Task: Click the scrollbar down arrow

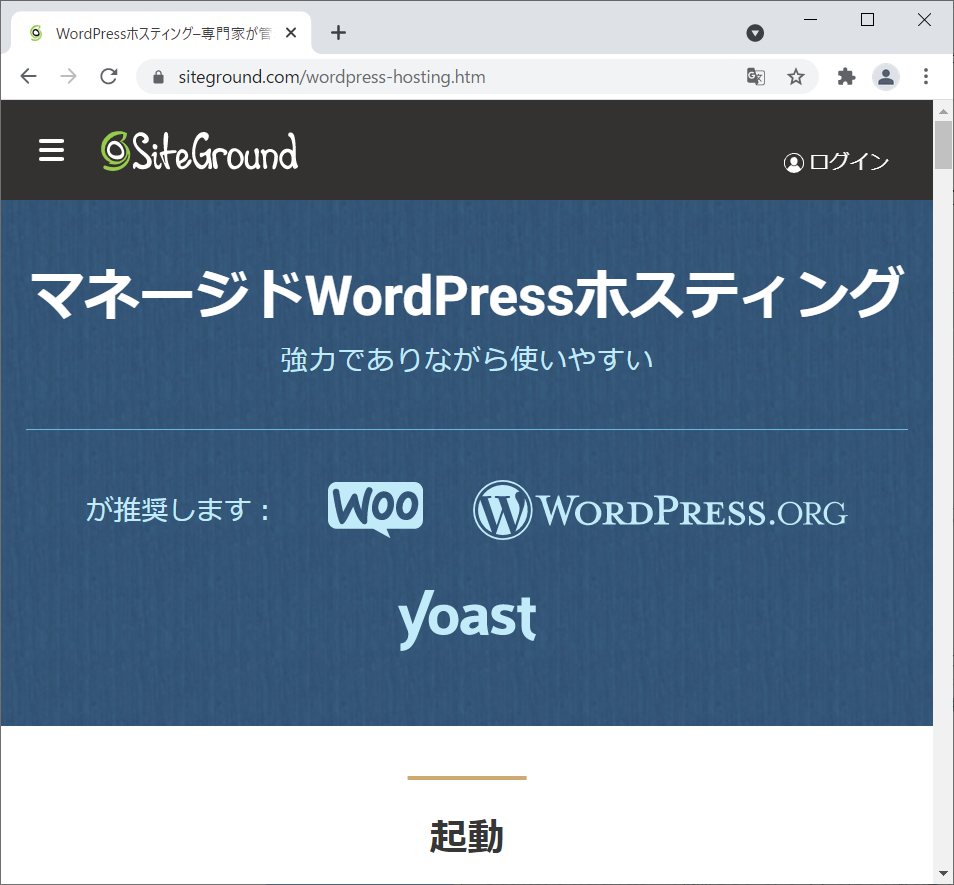Action: [943, 873]
